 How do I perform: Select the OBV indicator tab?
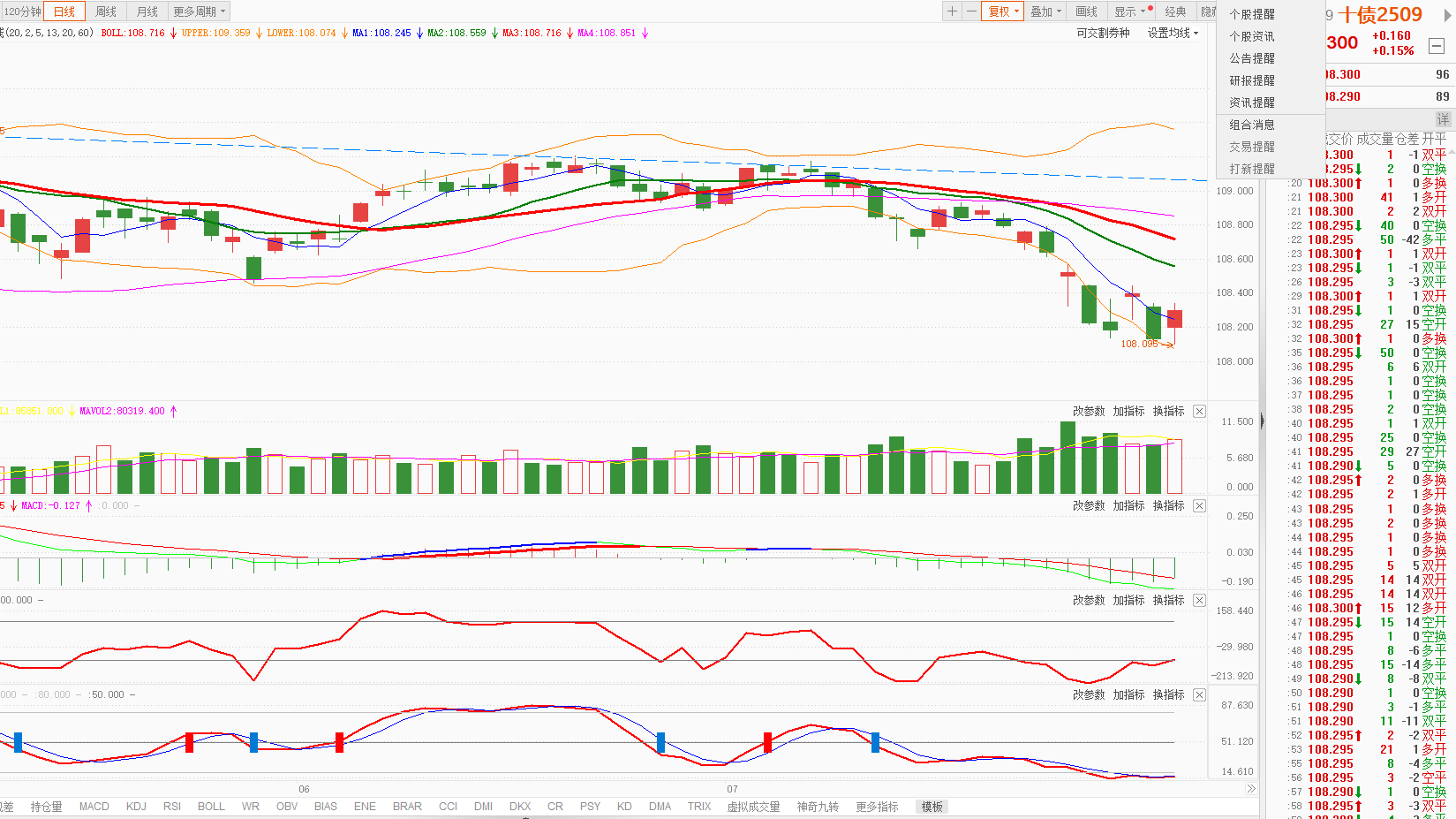[287, 807]
